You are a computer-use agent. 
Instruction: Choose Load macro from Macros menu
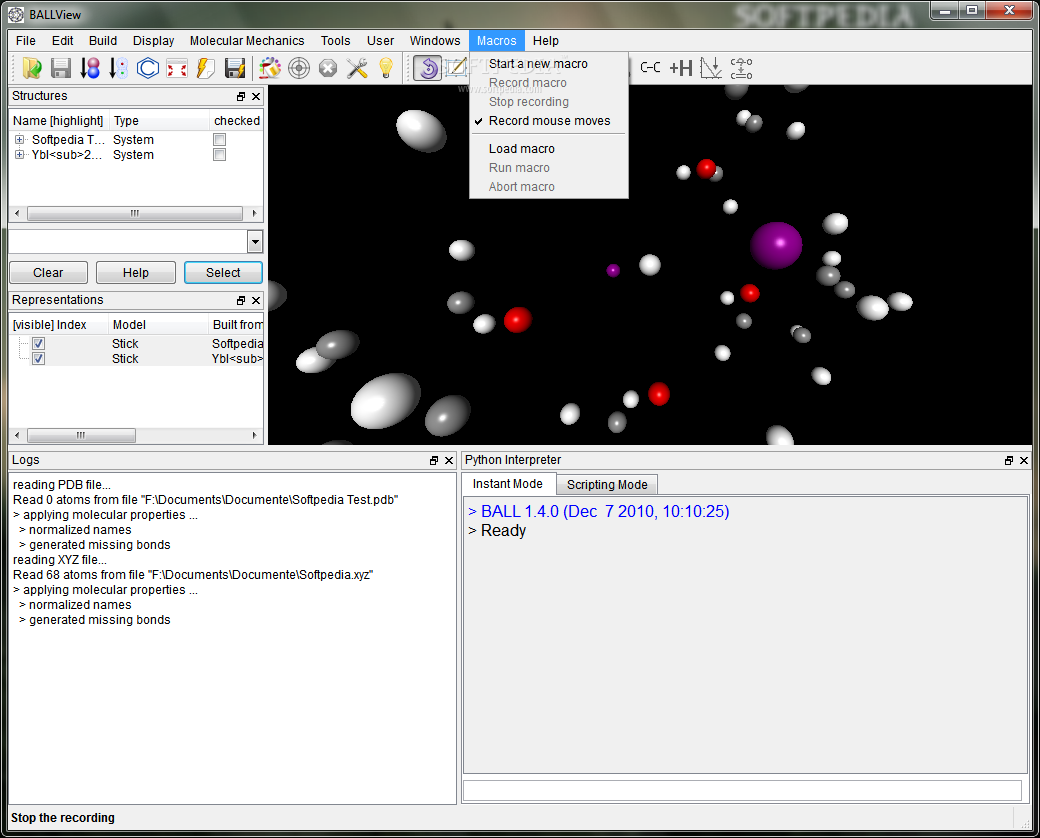[x=549, y=149]
